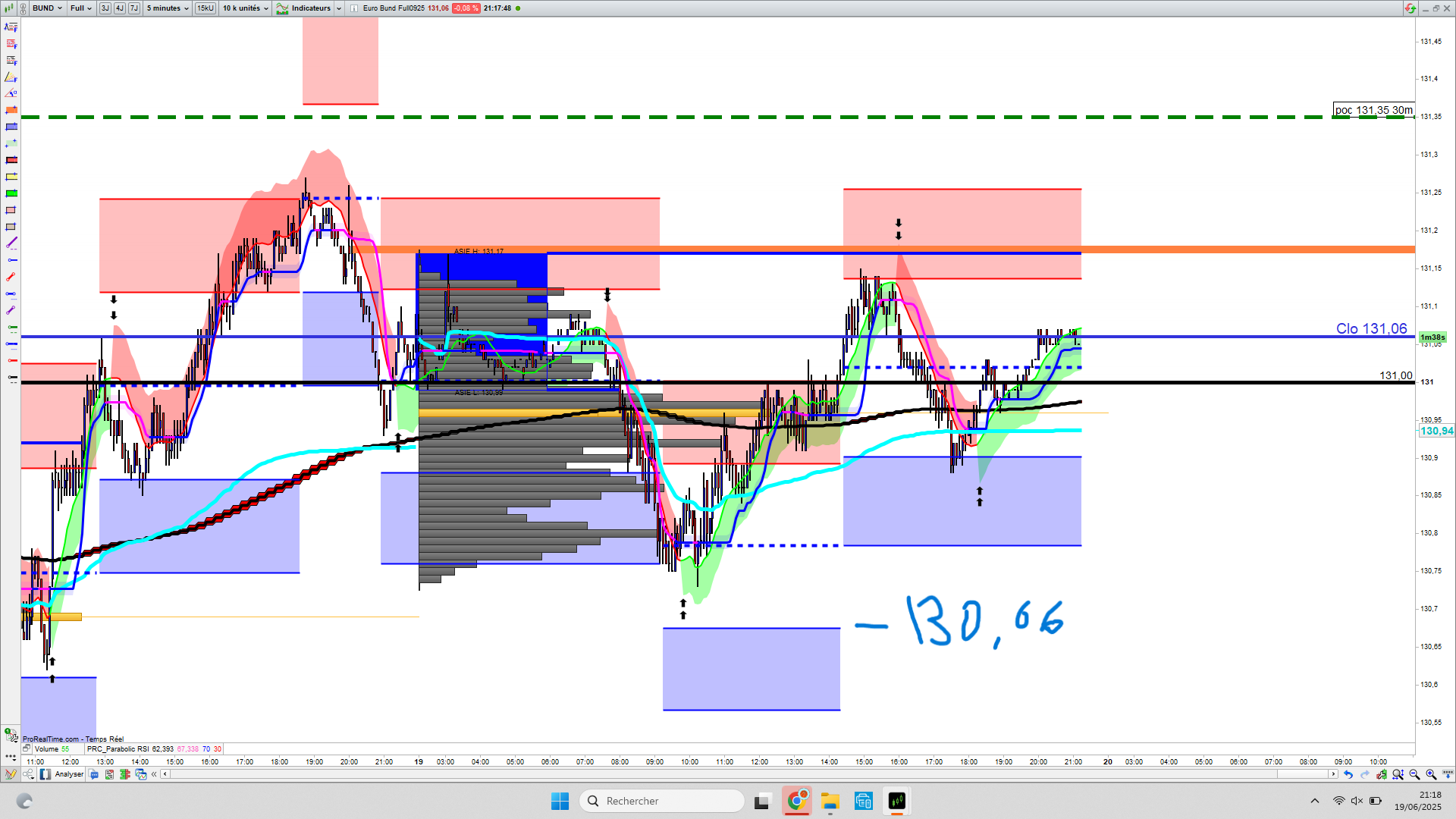Click the blue undo arrow
The height and width of the screenshot is (819, 1456).
click(x=1348, y=774)
